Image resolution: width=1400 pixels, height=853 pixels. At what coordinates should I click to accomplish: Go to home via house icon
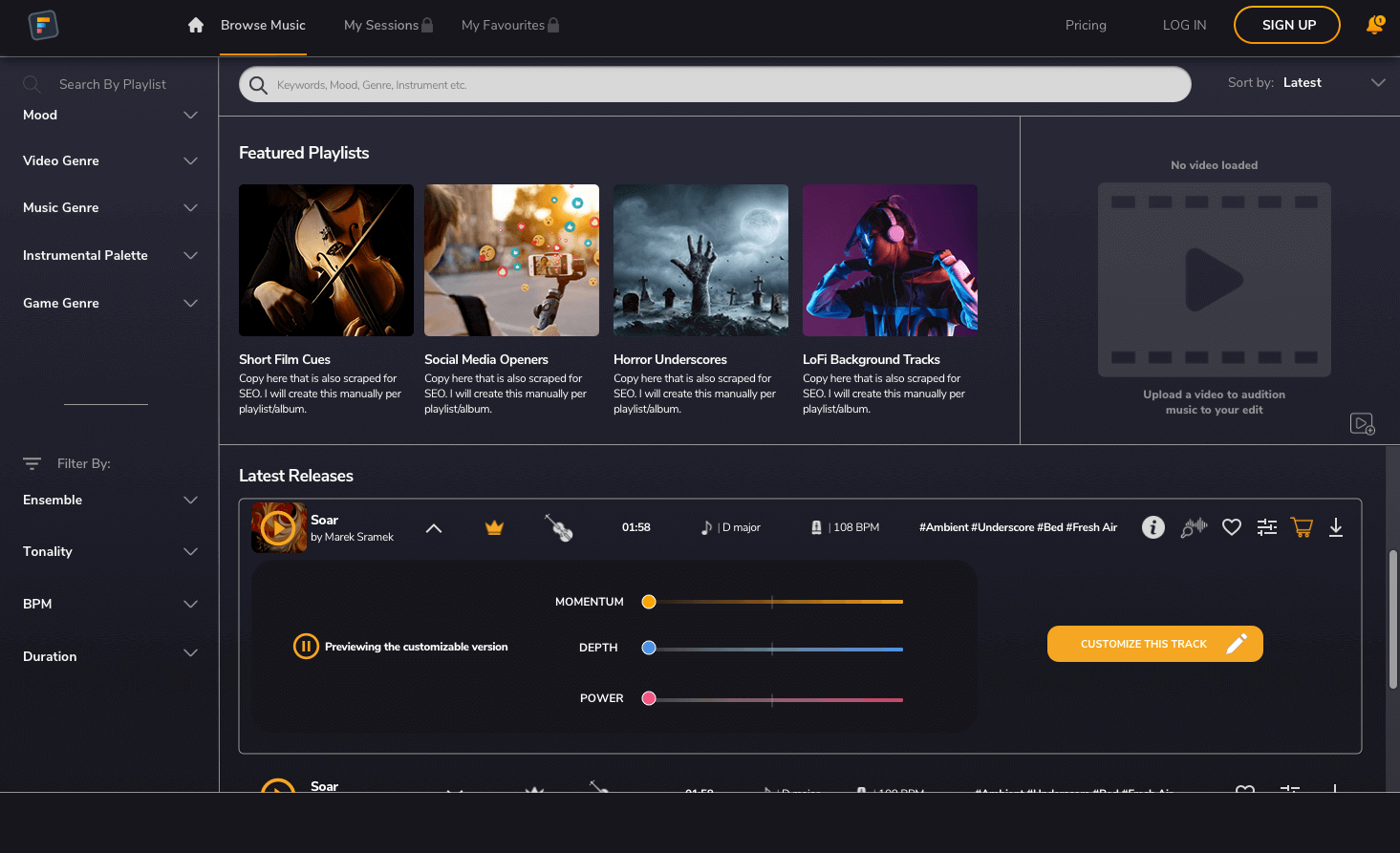(196, 25)
